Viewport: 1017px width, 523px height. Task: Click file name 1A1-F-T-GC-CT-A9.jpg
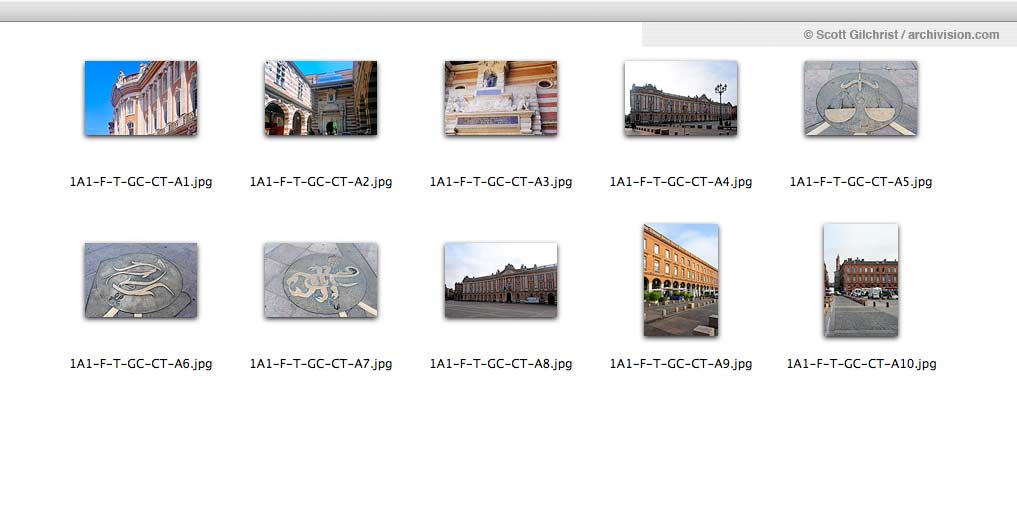[680, 363]
